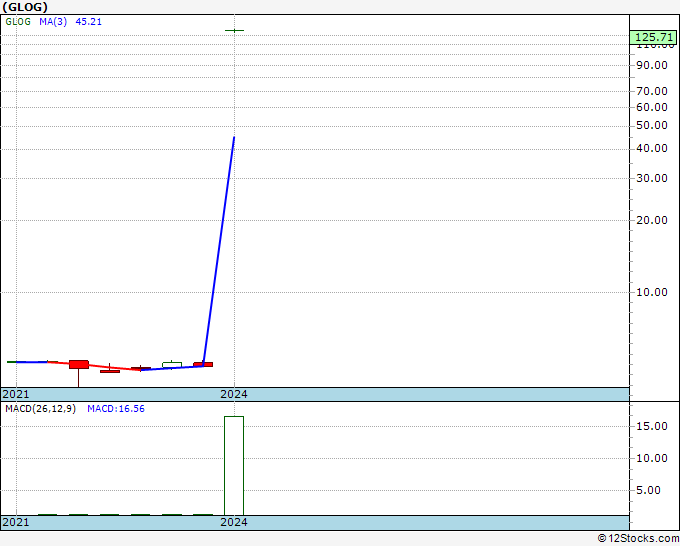This screenshot has height=546, width=680.
Task: Click the 70.00 price axis label
Action: (652, 91)
